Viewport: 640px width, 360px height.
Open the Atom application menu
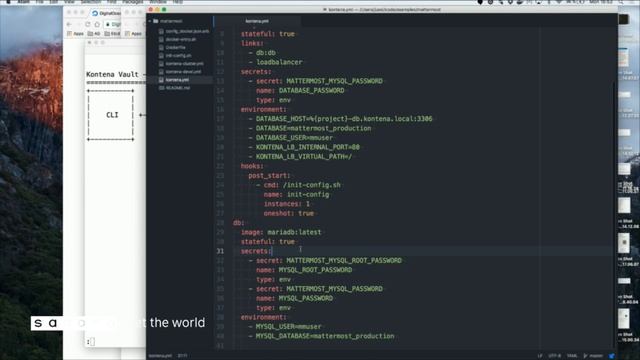(x=23, y=2)
